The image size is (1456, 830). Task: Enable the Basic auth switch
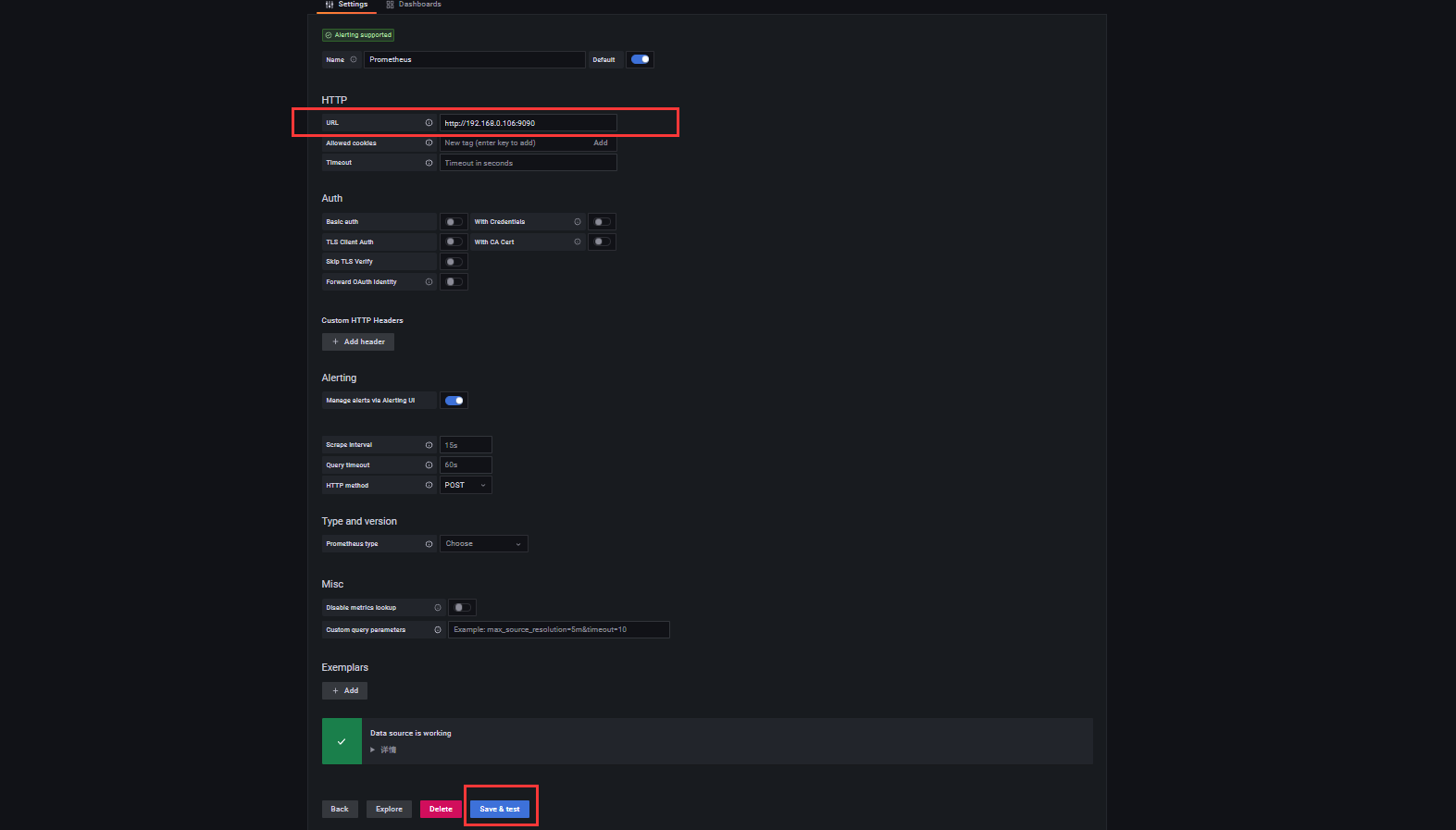454,222
